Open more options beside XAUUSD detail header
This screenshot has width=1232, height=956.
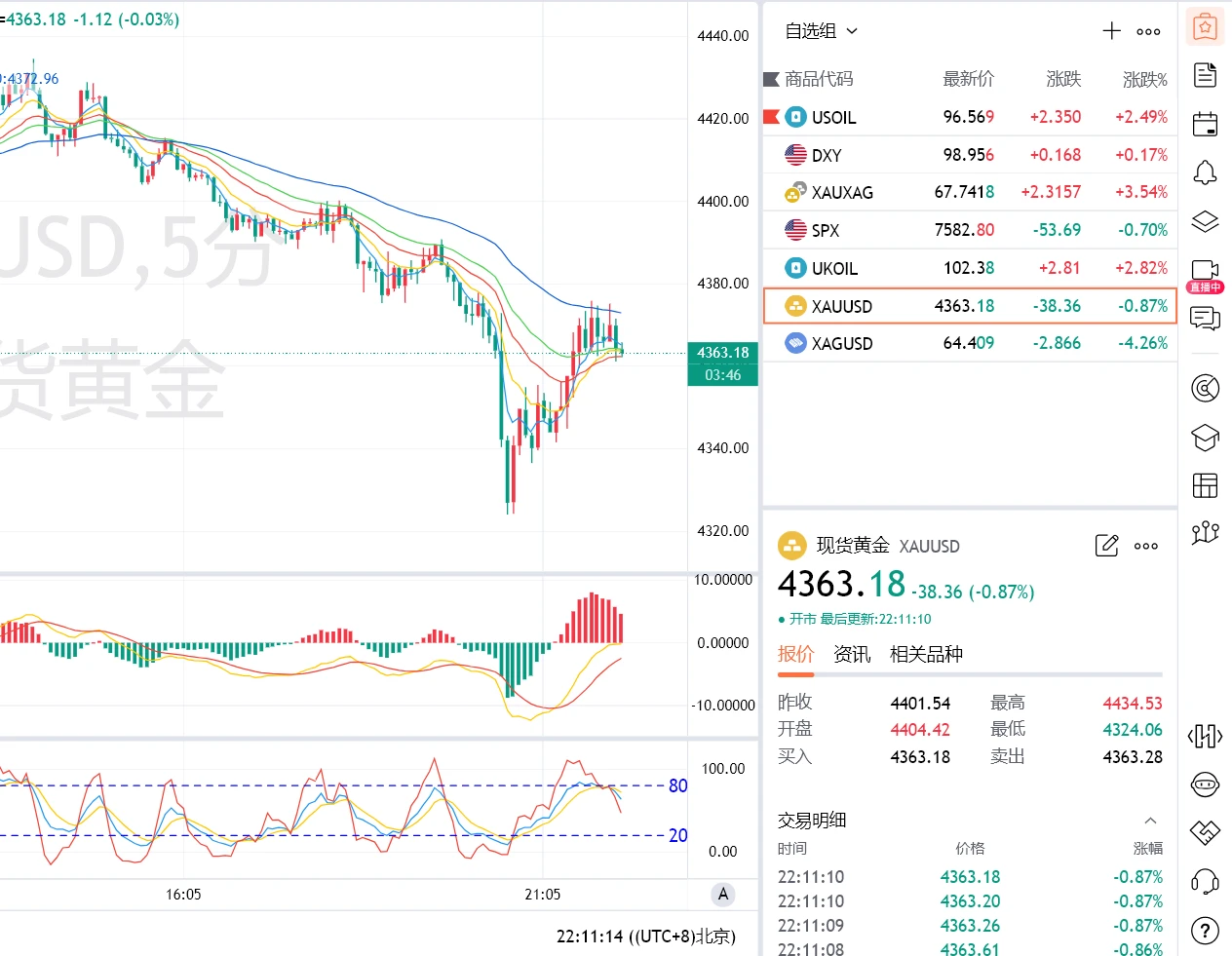coord(1147,546)
